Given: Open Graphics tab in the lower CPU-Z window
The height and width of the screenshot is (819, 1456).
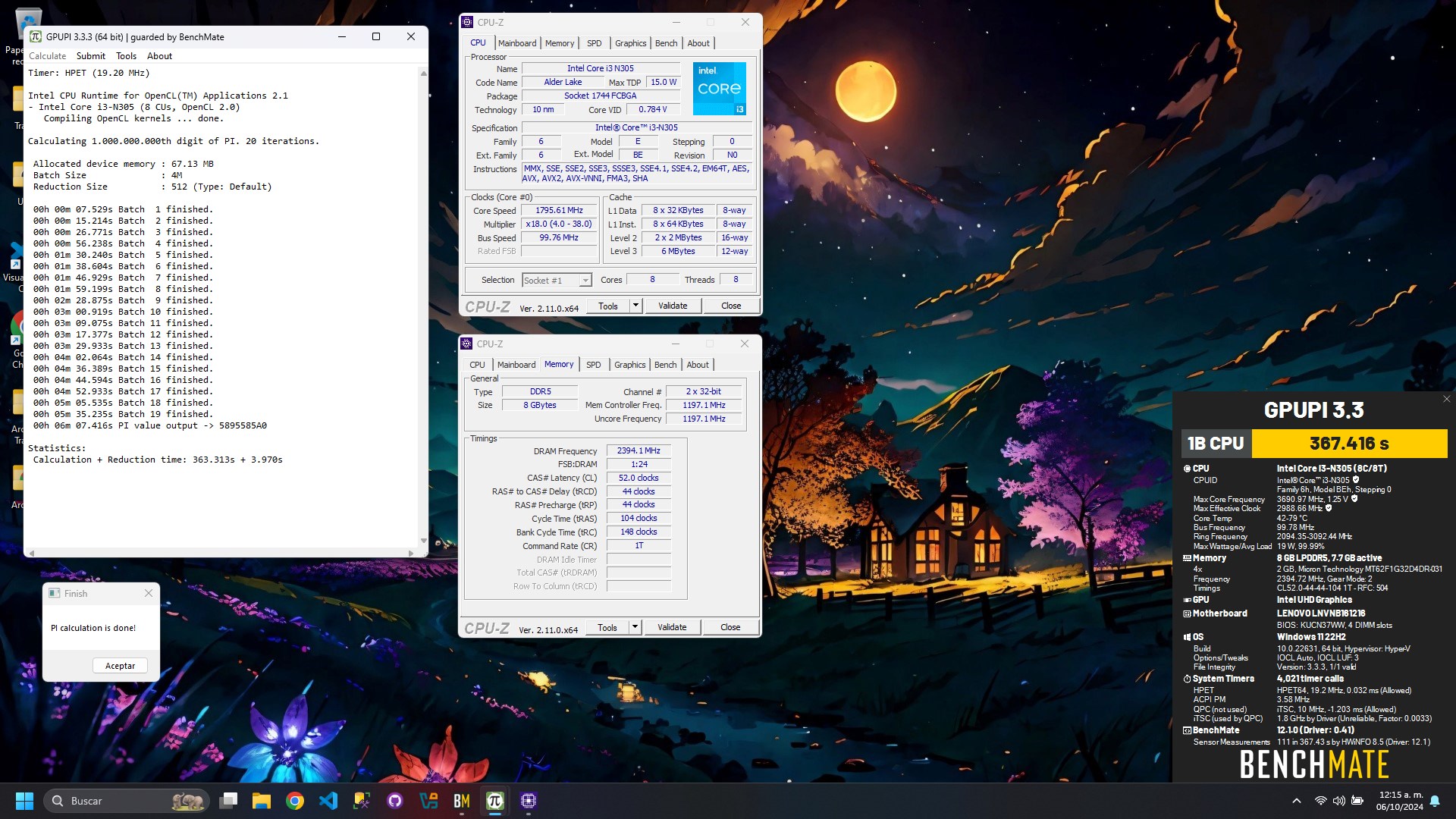Looking at the screenshot, I should click(630, 365).
